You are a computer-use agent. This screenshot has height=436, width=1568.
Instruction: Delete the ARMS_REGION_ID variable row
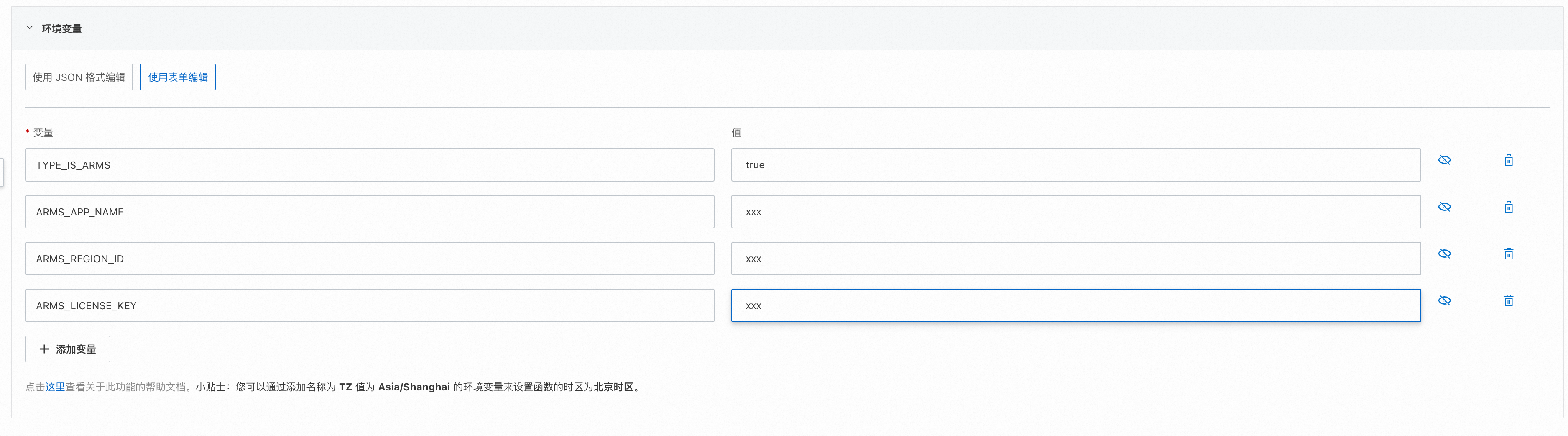click(x=1509, y=254)
